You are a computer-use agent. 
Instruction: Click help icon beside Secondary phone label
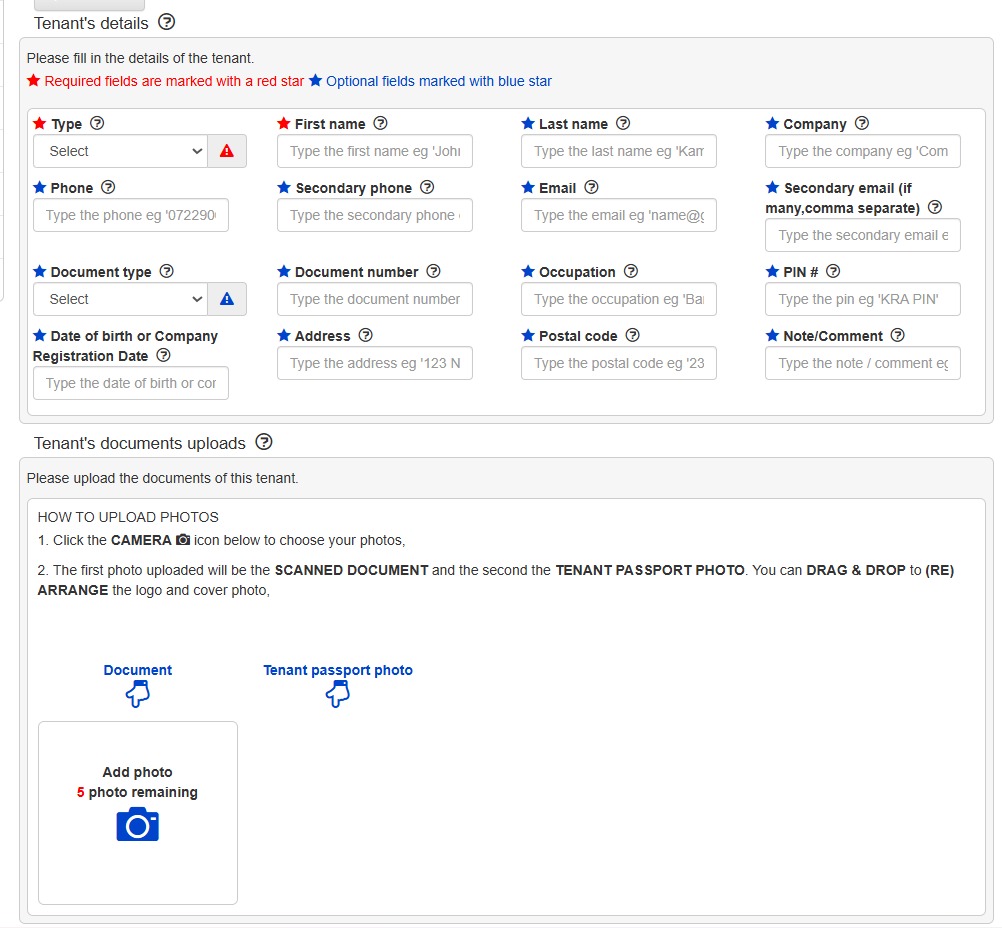coord(427,187)
